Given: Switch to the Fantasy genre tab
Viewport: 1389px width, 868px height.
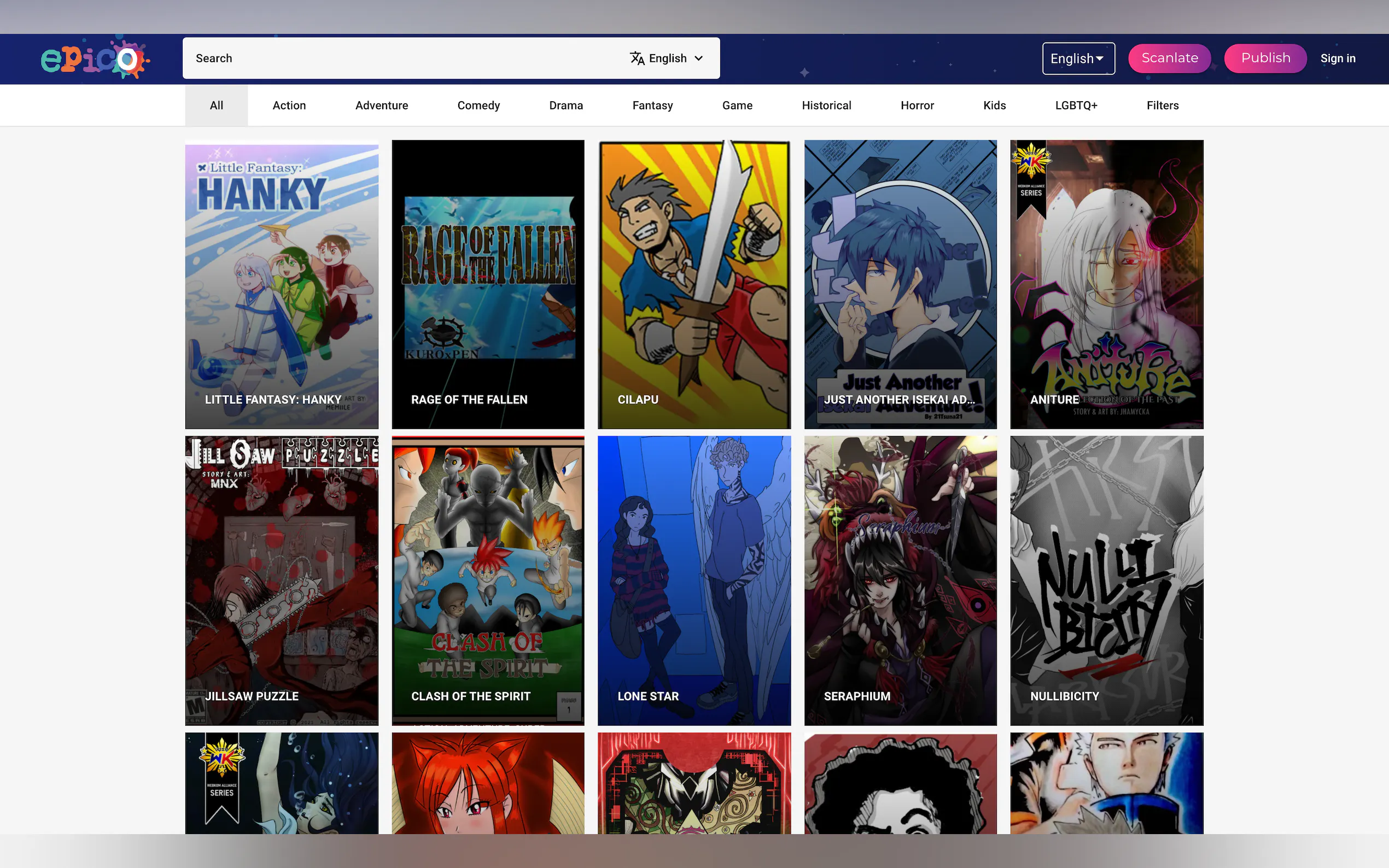Looking at the screenshot, I should 652,105.
